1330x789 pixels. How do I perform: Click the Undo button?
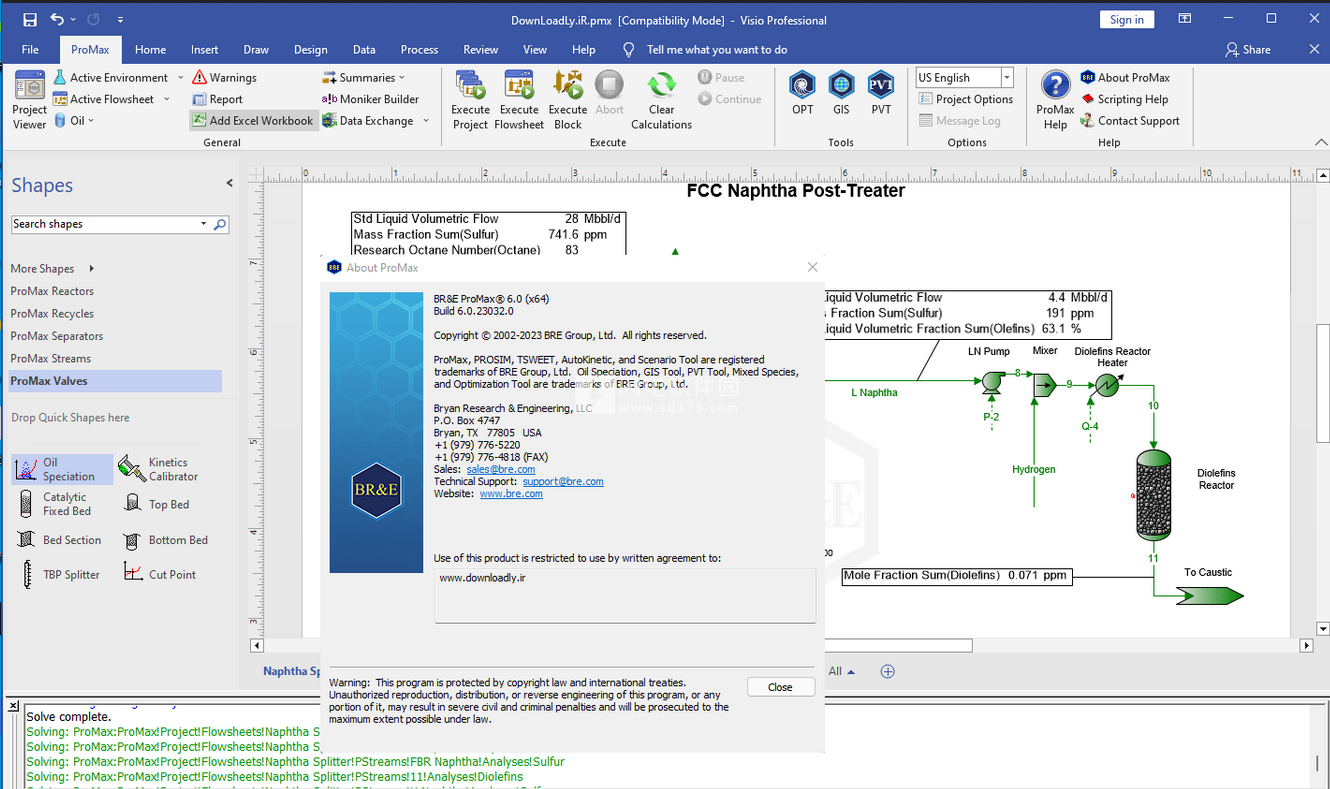(57, 19)
